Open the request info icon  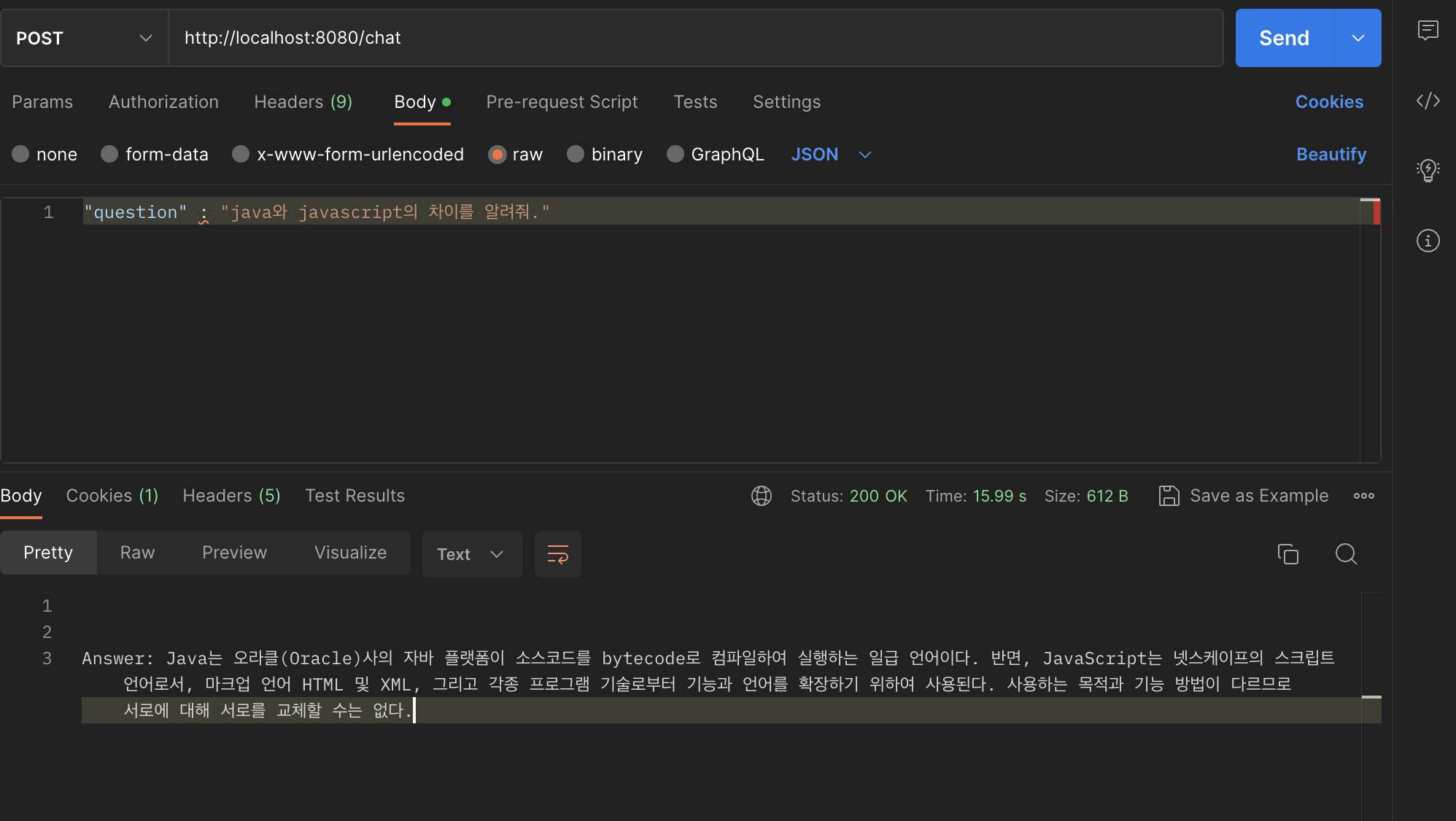tap(1428, 241)
